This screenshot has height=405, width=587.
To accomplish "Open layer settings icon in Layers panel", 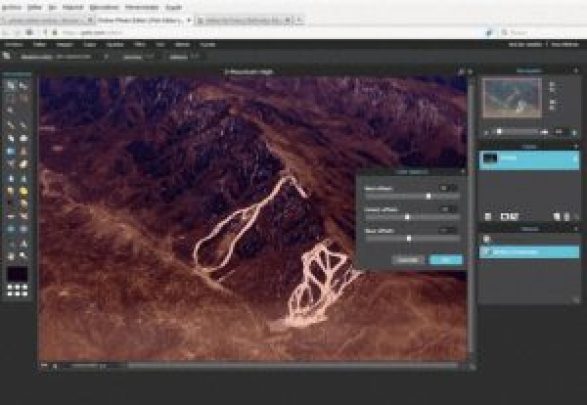I will 488,216.
